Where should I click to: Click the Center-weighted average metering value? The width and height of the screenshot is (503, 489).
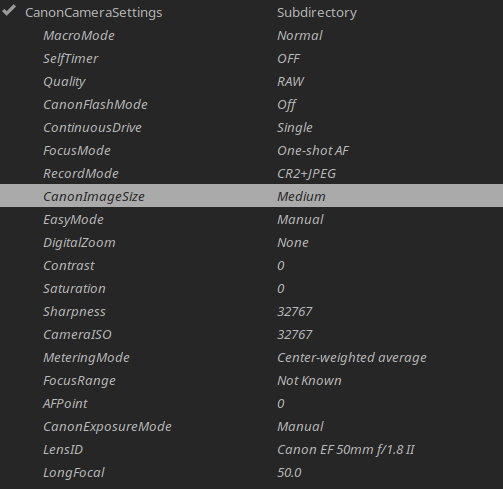tap(352, 358)
